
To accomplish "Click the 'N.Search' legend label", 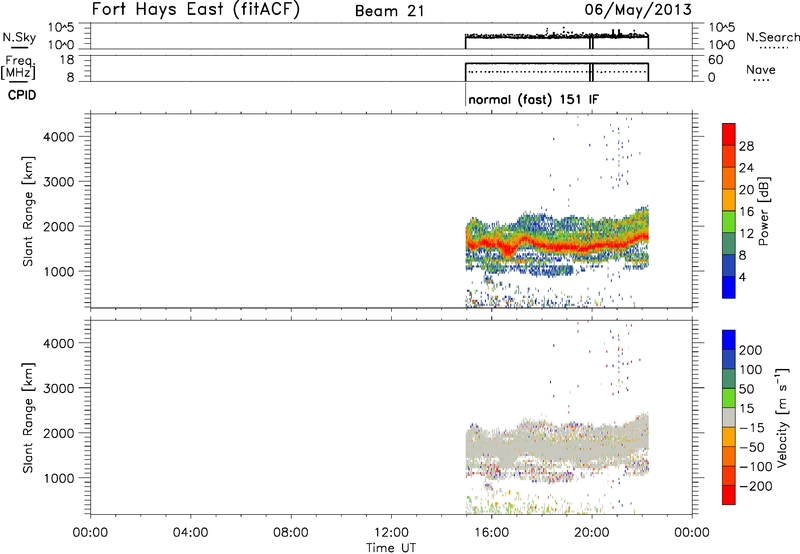I will pos(772,37).
